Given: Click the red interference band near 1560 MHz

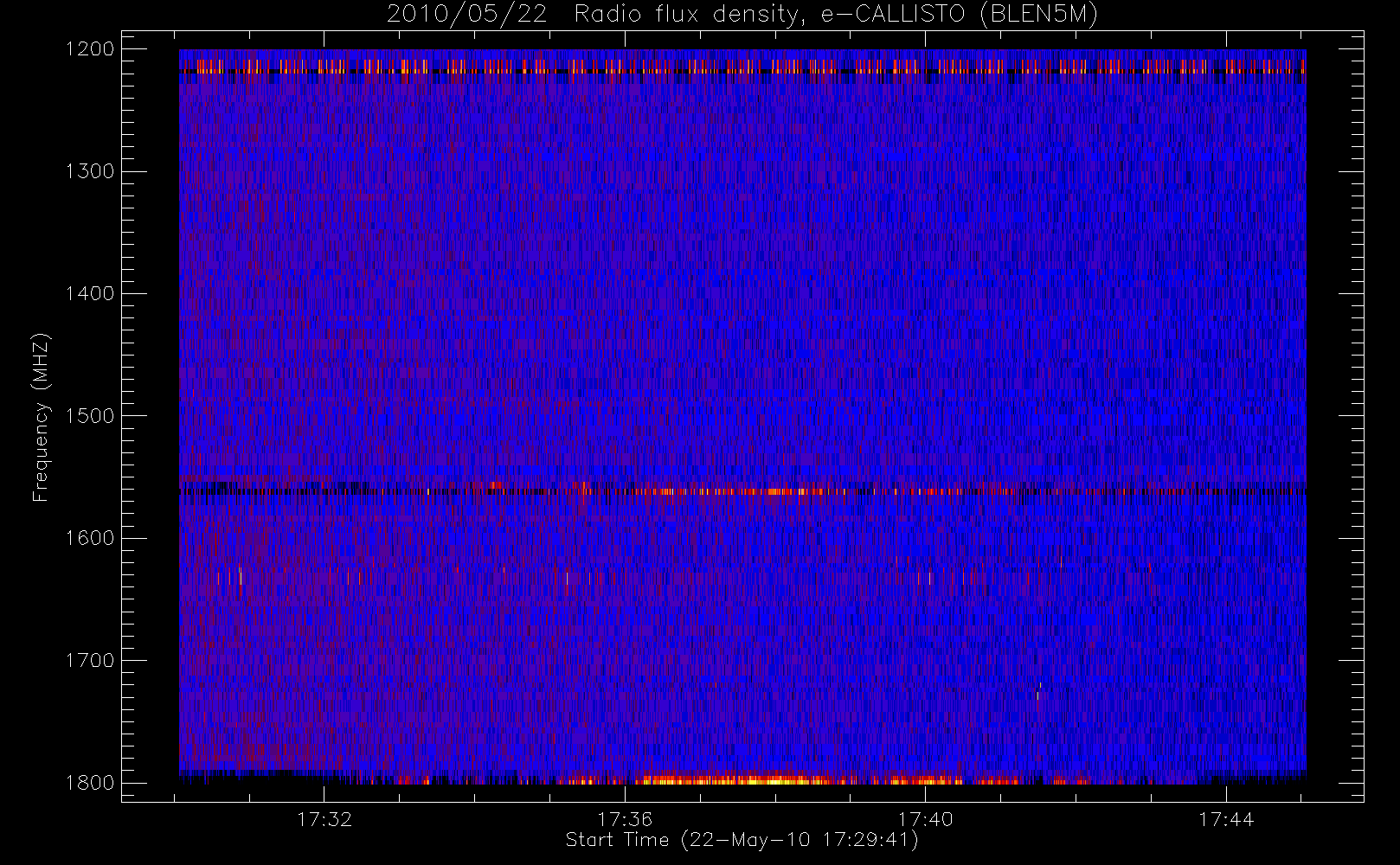Looking at the screenshot, I should pos(742,491).
